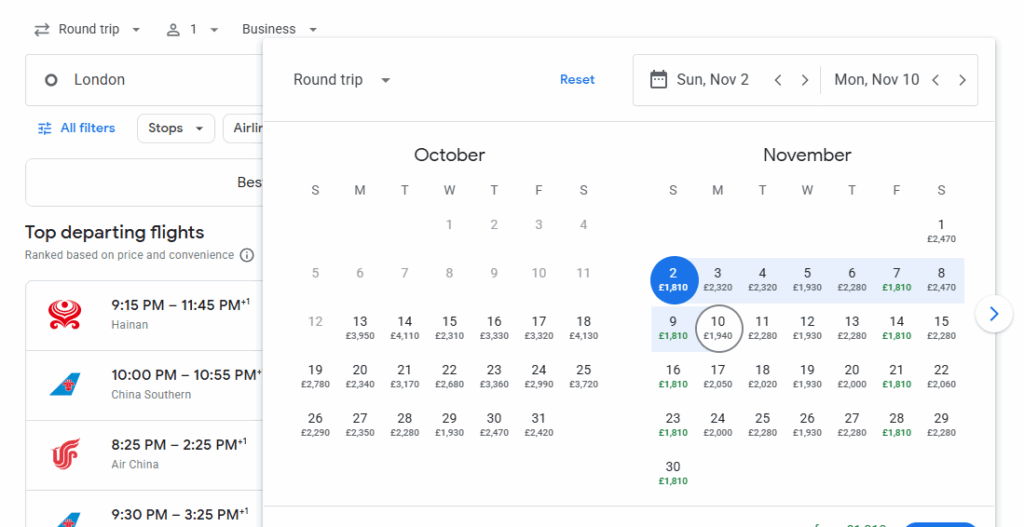
Task: Open All filters panel
Action: pyautogui.click(x=77, y=128)
